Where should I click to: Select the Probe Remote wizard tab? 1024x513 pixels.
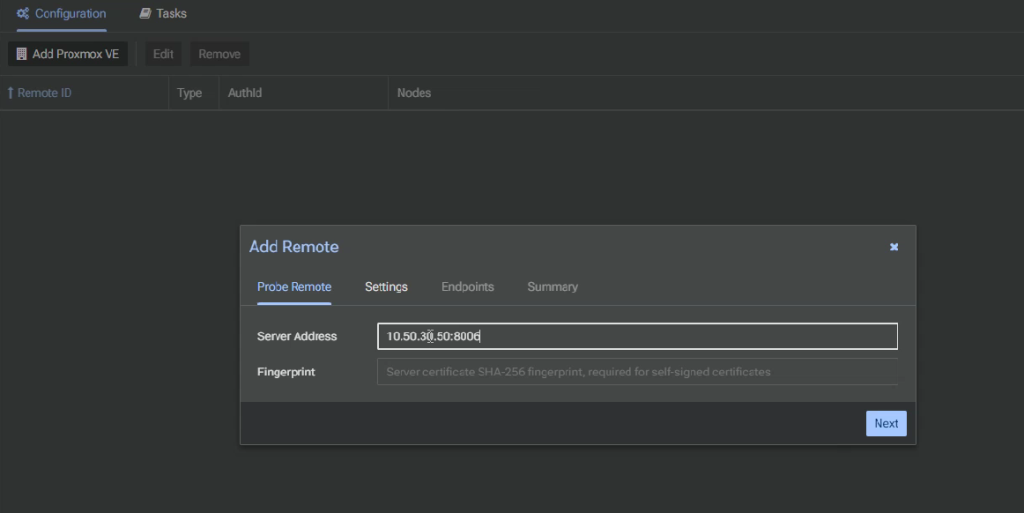(294, 287)
